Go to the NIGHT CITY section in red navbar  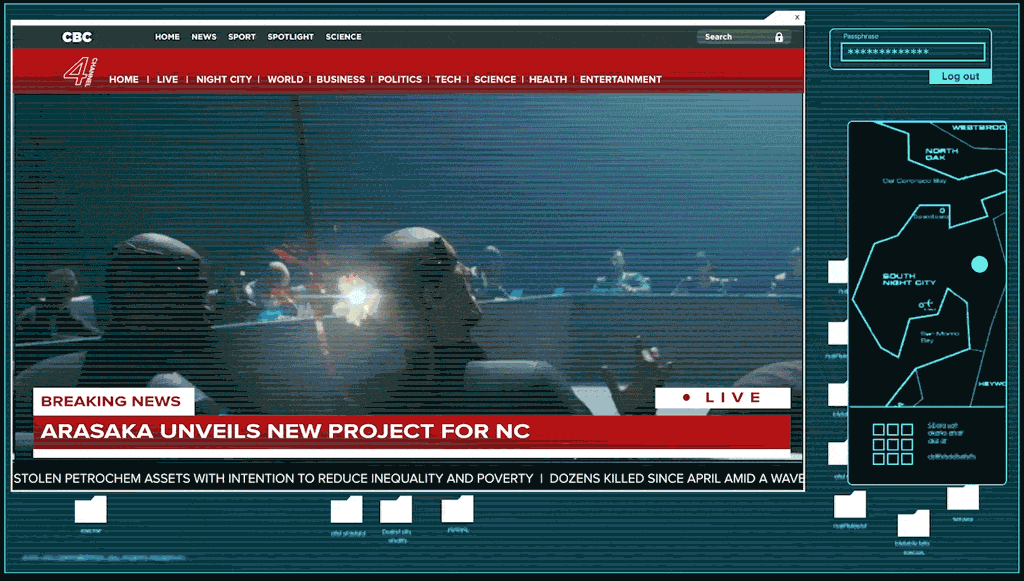(x=224, y=79)
